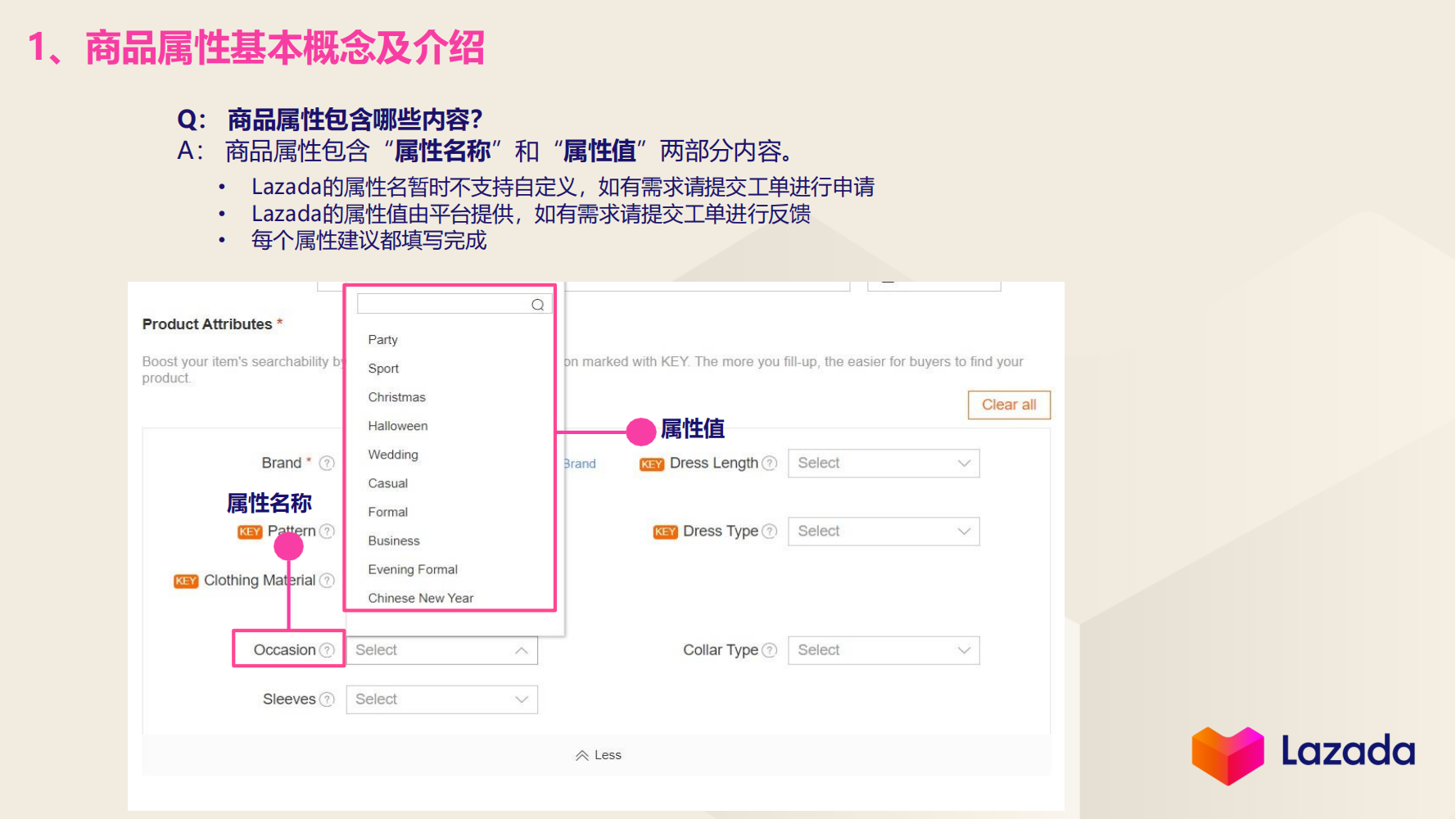Click the Lazada wordmark text
The image size is (1456, 819).
[1348, 751]
